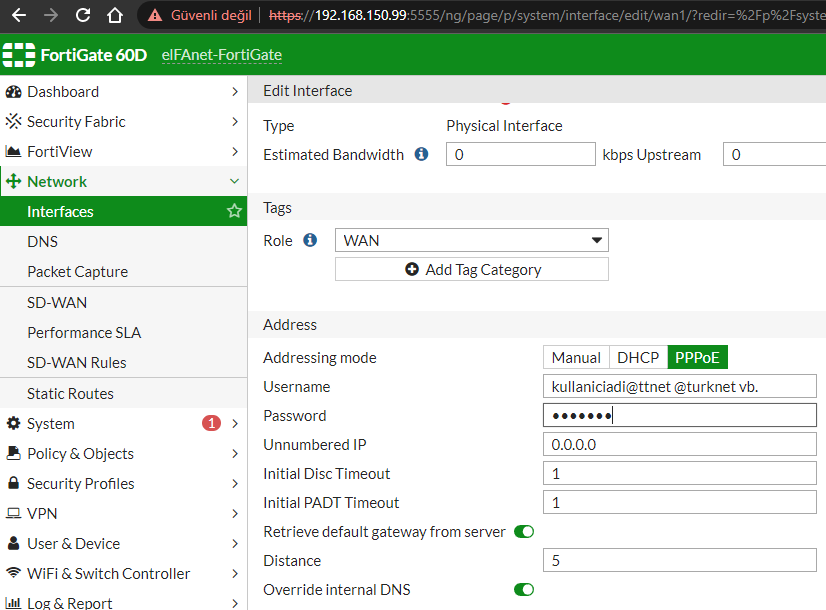
Task: Disable Retrieve default gateway from server
Action: tap(524, 532)
